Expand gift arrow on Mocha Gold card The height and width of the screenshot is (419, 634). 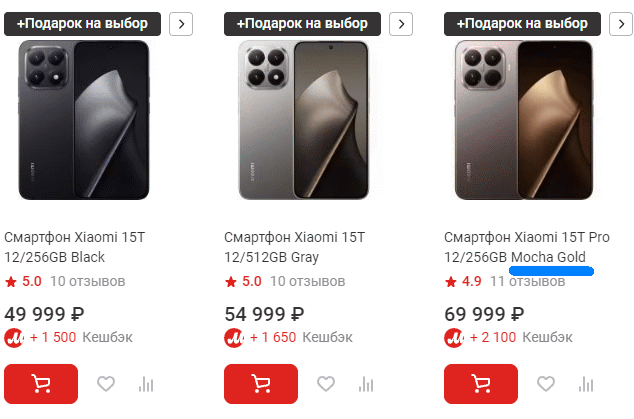[620, 24]
